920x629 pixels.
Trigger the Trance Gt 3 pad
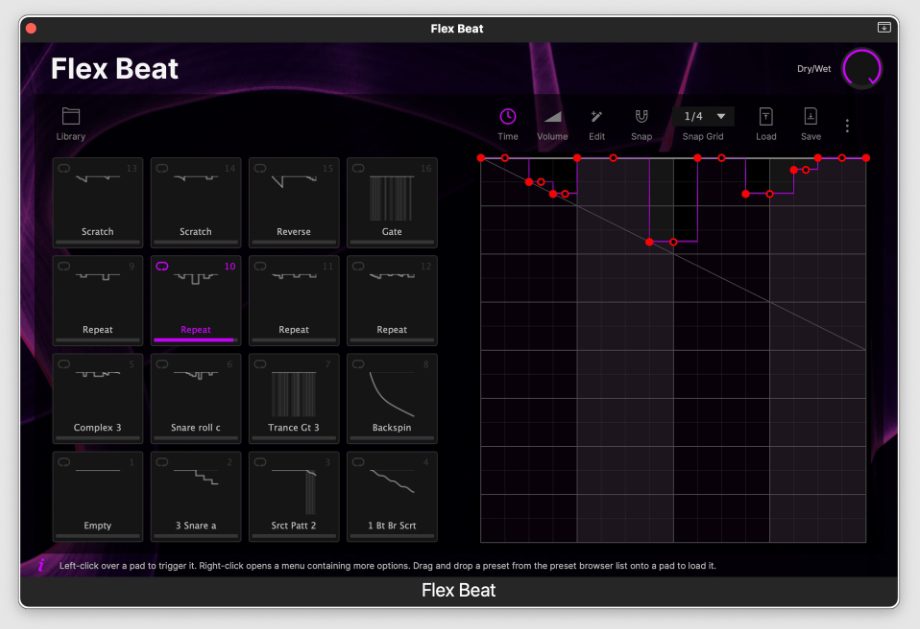[293, 398]
